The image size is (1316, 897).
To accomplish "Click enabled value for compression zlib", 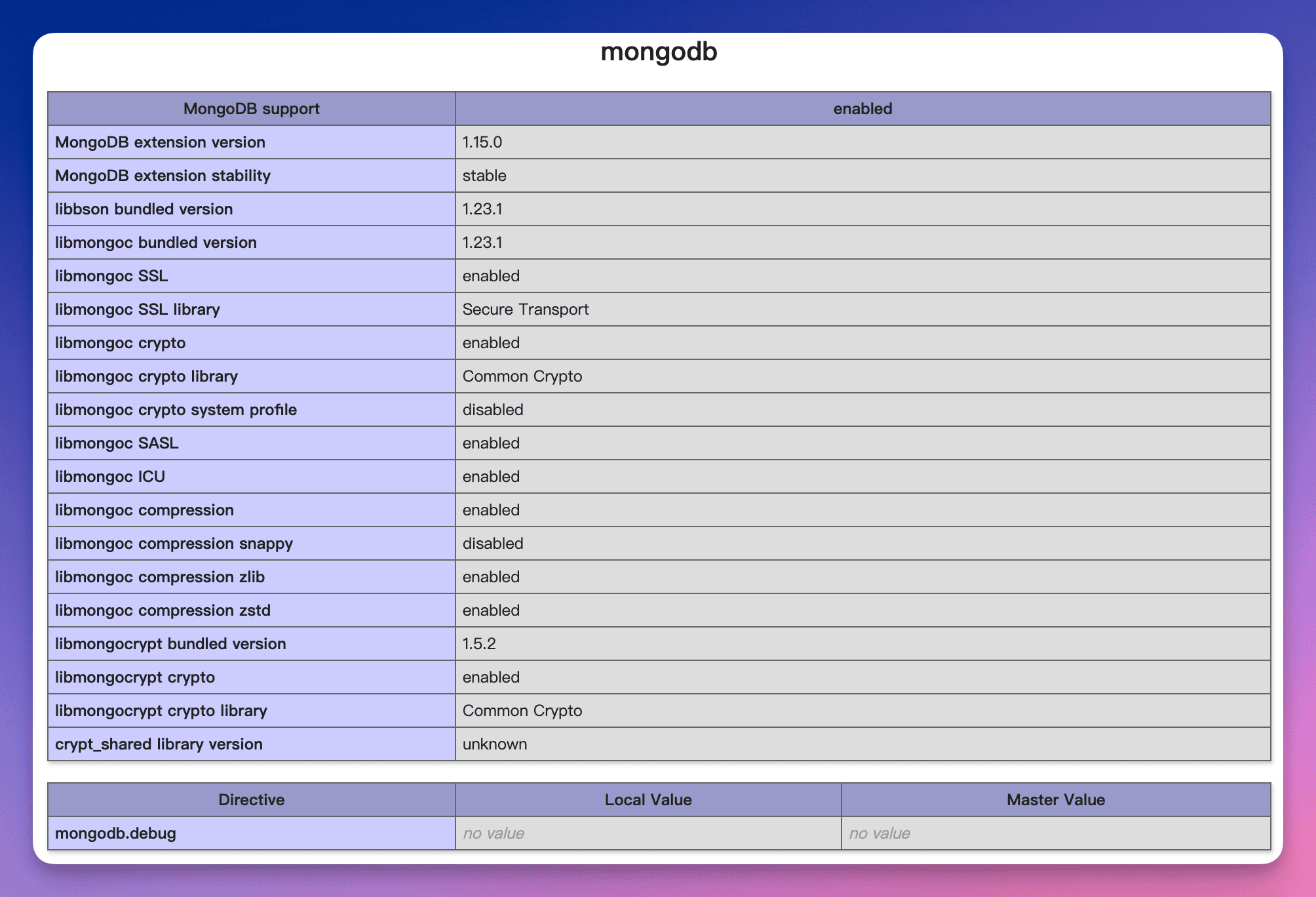I will (491, 577).
